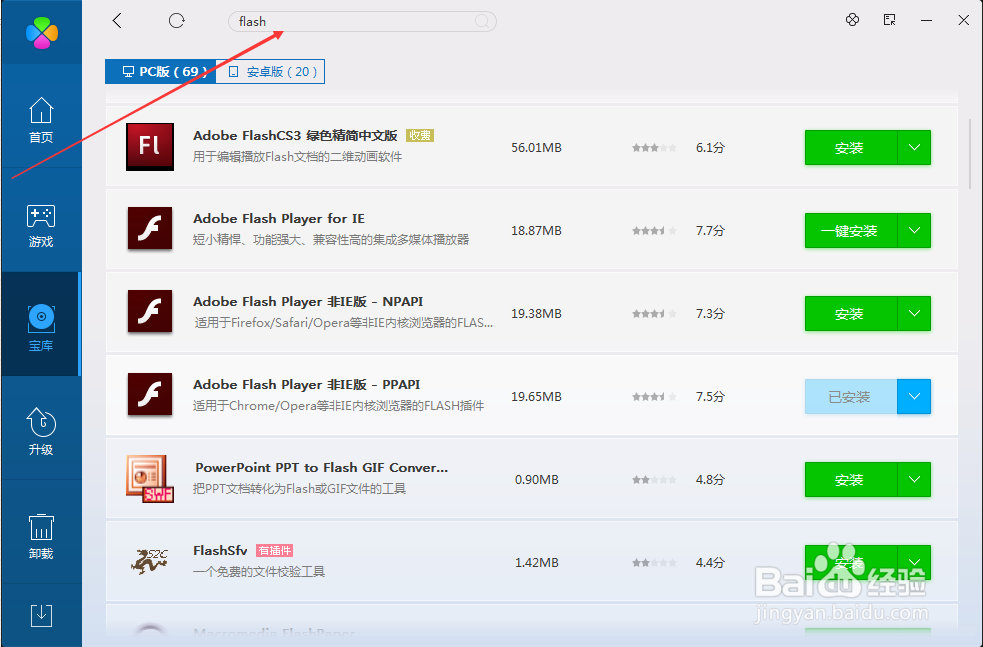The height and width of the screenshot is (647, 983).
Task: Click the Flash Player NPAPI icon
Action: [150, 312]
